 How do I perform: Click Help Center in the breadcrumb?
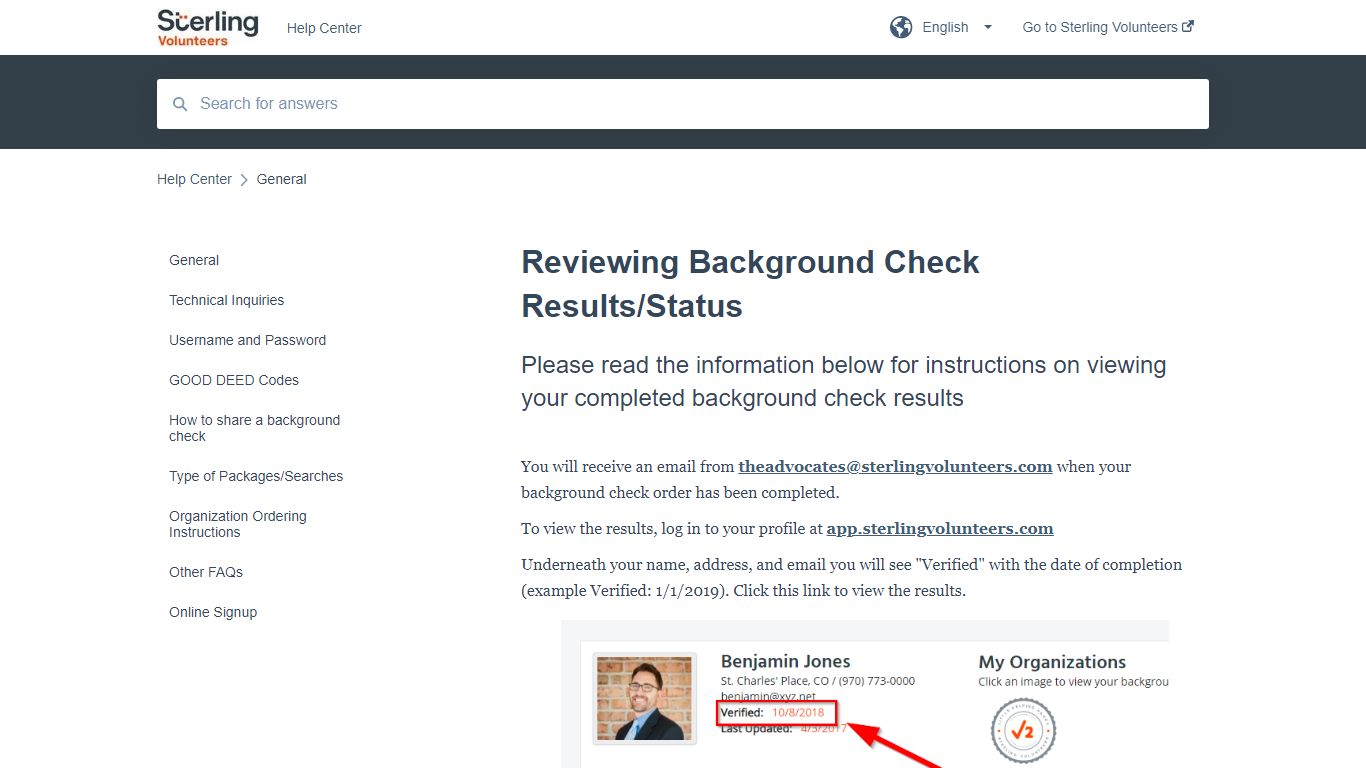[x=194, y=179]
